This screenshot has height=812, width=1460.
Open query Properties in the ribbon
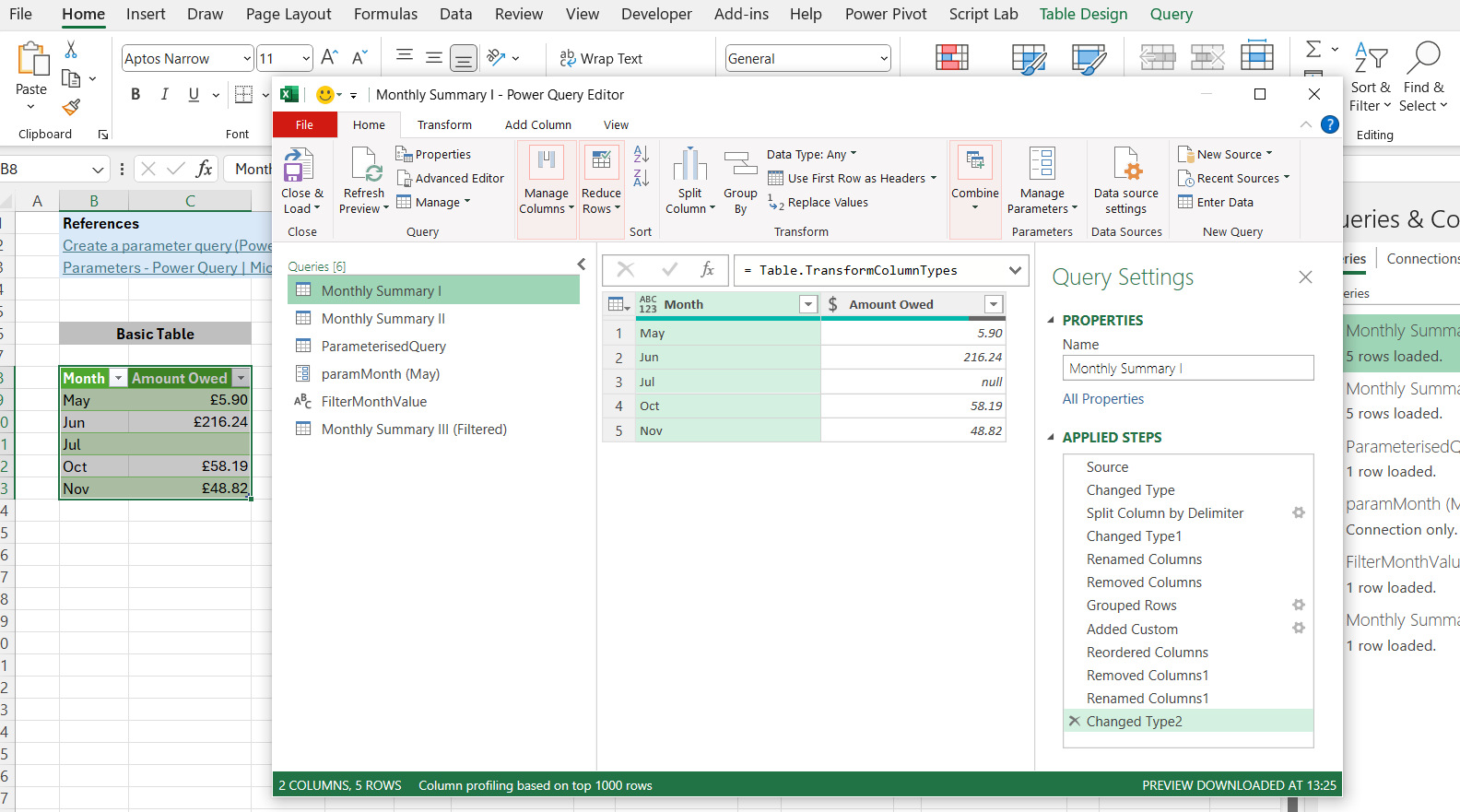click(433, 154)
